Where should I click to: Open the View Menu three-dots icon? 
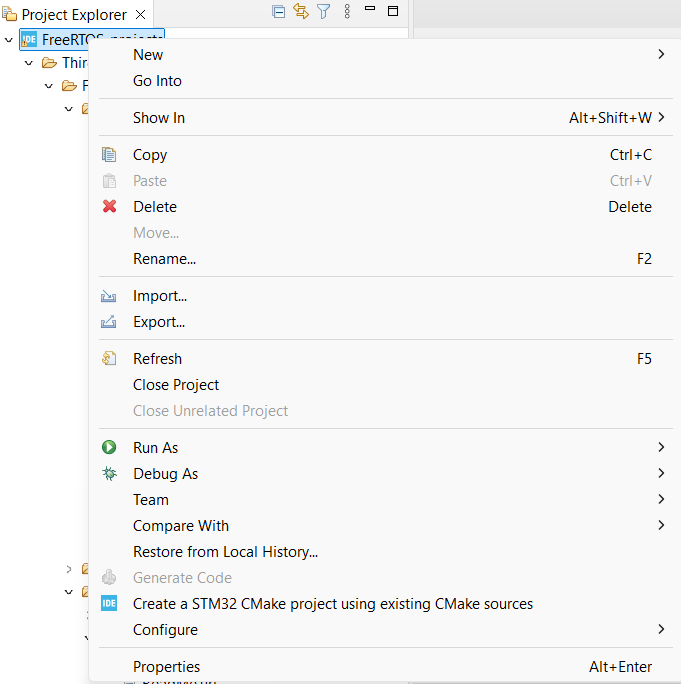347,12
